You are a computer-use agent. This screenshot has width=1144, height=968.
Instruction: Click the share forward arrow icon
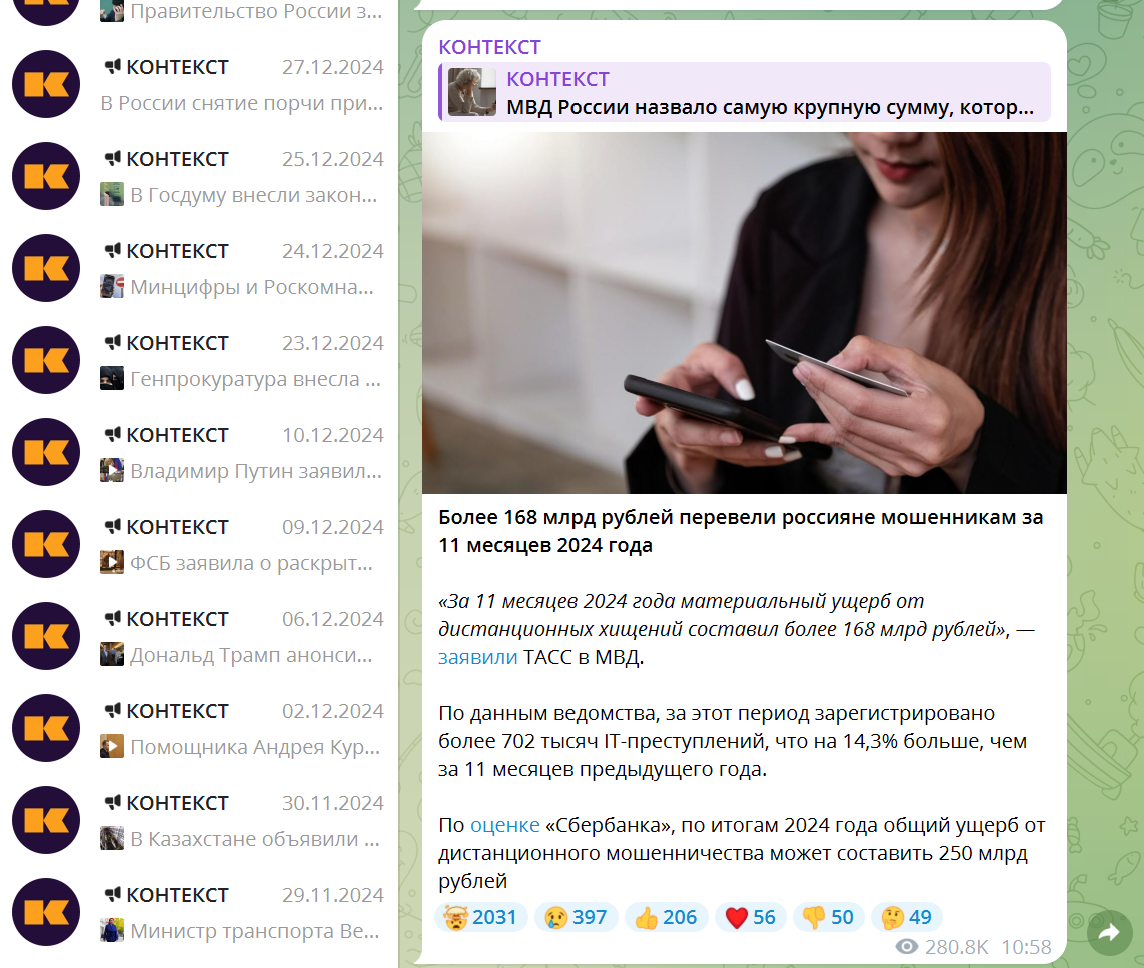coord(1110,932)
